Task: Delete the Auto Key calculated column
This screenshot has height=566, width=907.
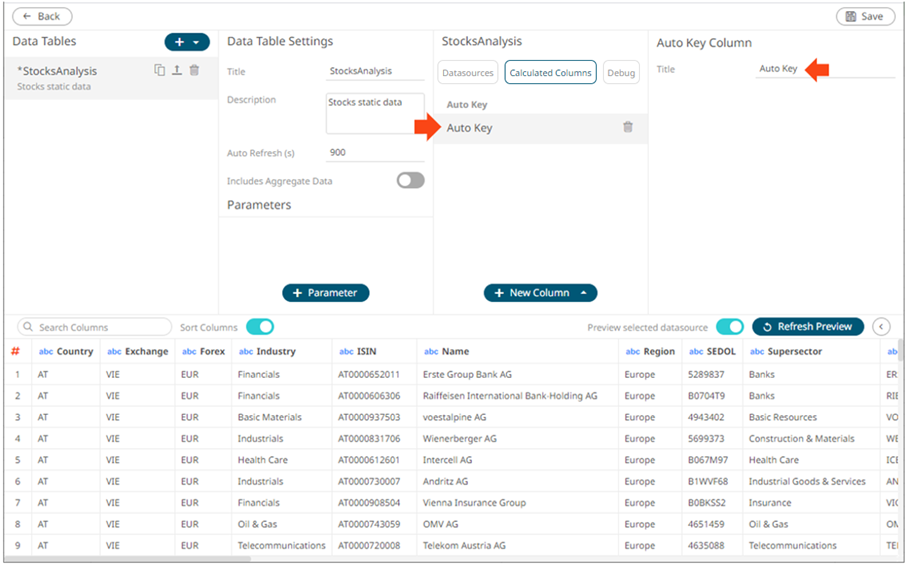Action: (628, 127)
